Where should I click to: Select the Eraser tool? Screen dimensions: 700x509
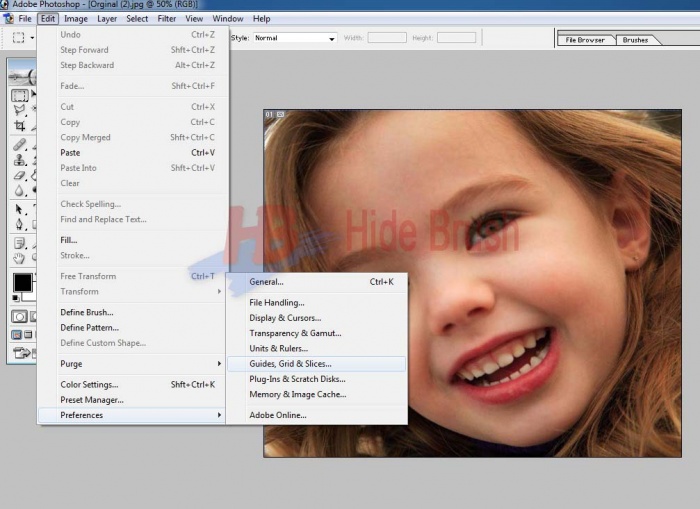(19, 175)
